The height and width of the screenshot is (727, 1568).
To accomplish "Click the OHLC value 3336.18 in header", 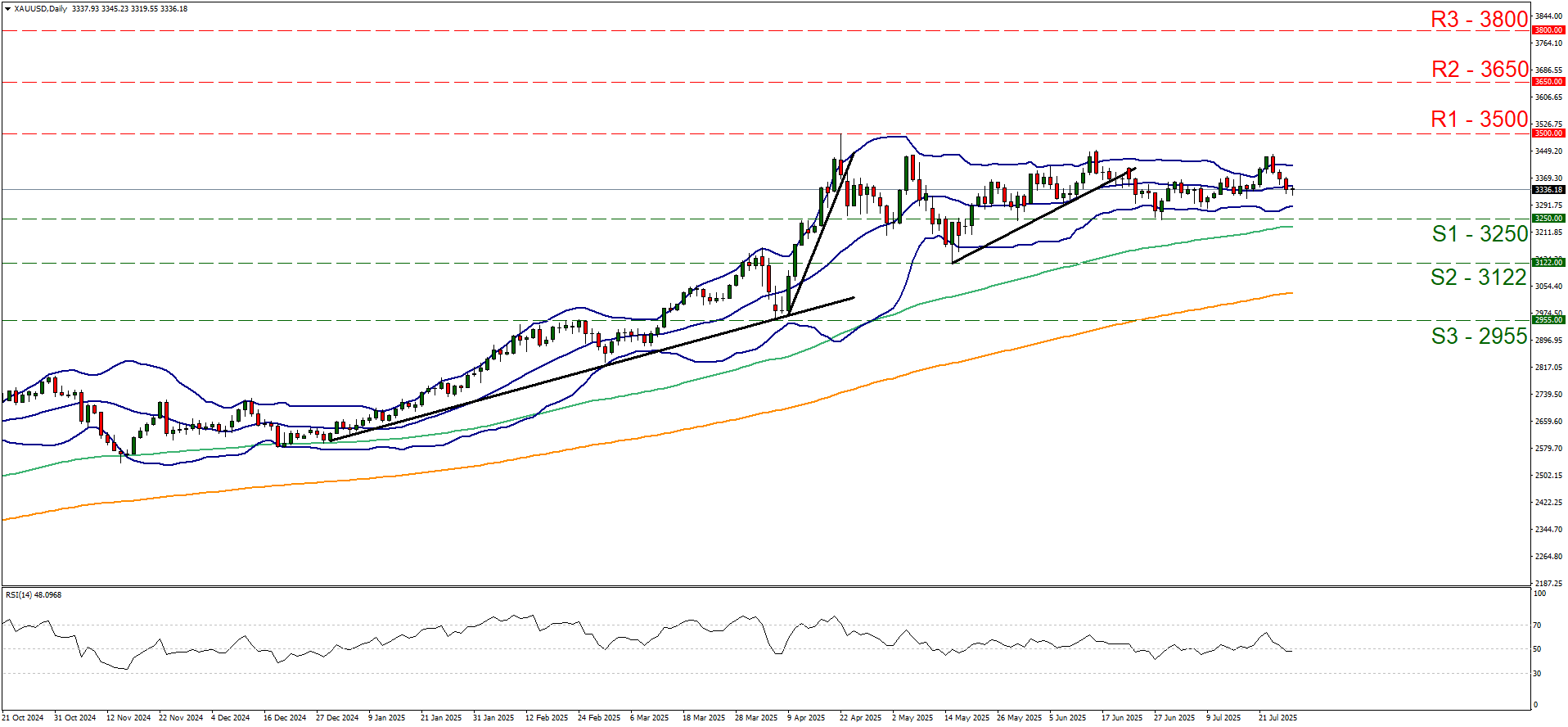I will click(x=173, y=9).
